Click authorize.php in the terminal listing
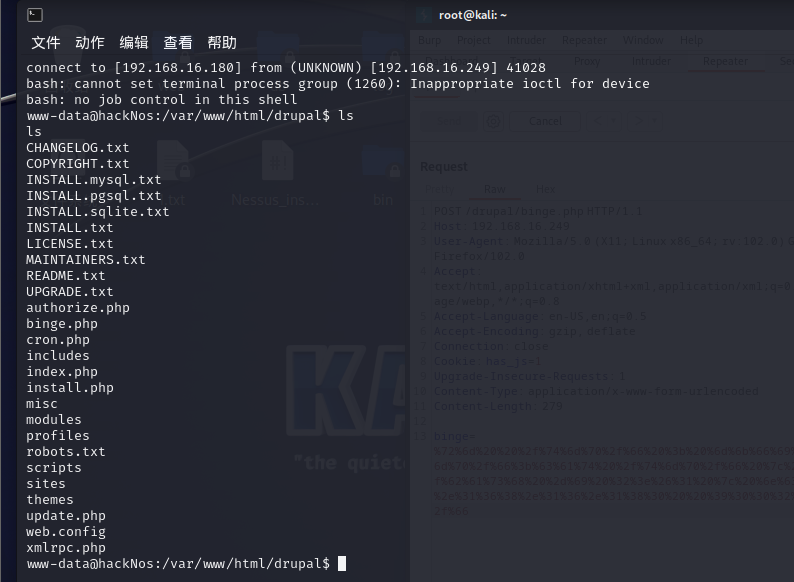 coord(78,308)
